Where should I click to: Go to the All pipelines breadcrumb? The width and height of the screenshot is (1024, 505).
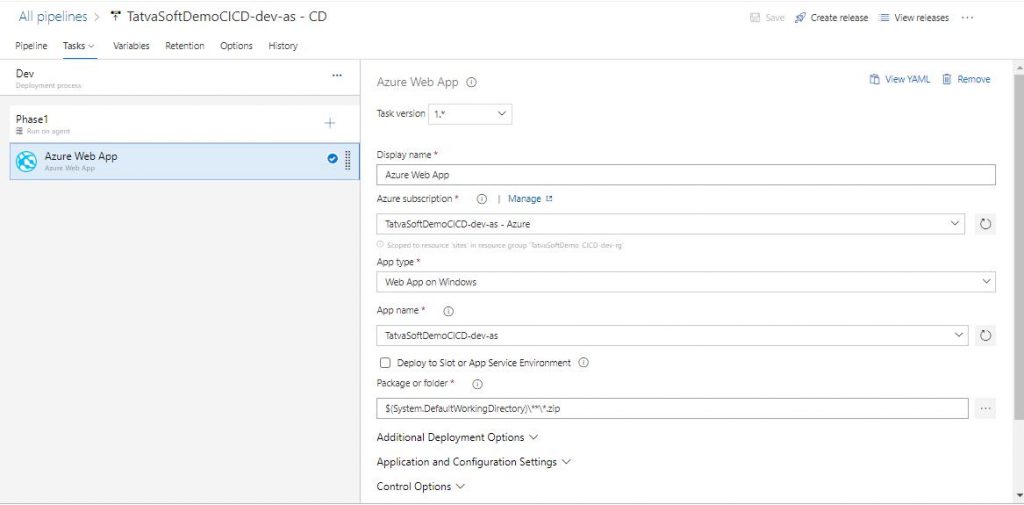[x=53, y=17]
